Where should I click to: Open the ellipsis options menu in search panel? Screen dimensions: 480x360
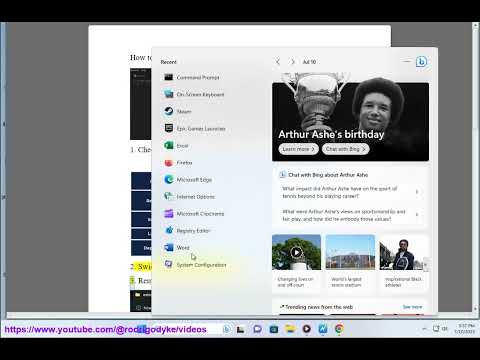pos(407,61)
